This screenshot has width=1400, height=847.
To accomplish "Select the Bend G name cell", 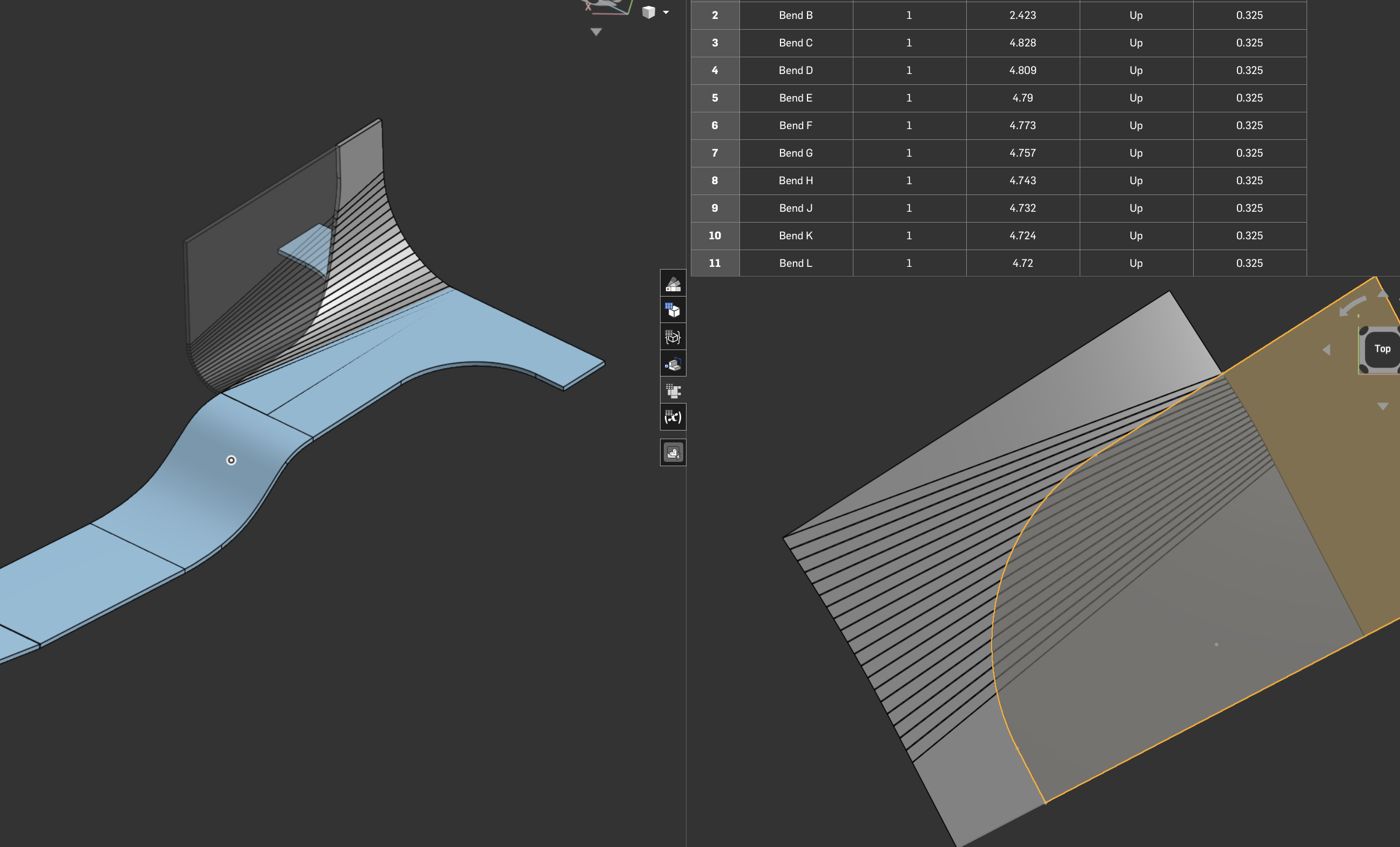I will click(796, 153).
